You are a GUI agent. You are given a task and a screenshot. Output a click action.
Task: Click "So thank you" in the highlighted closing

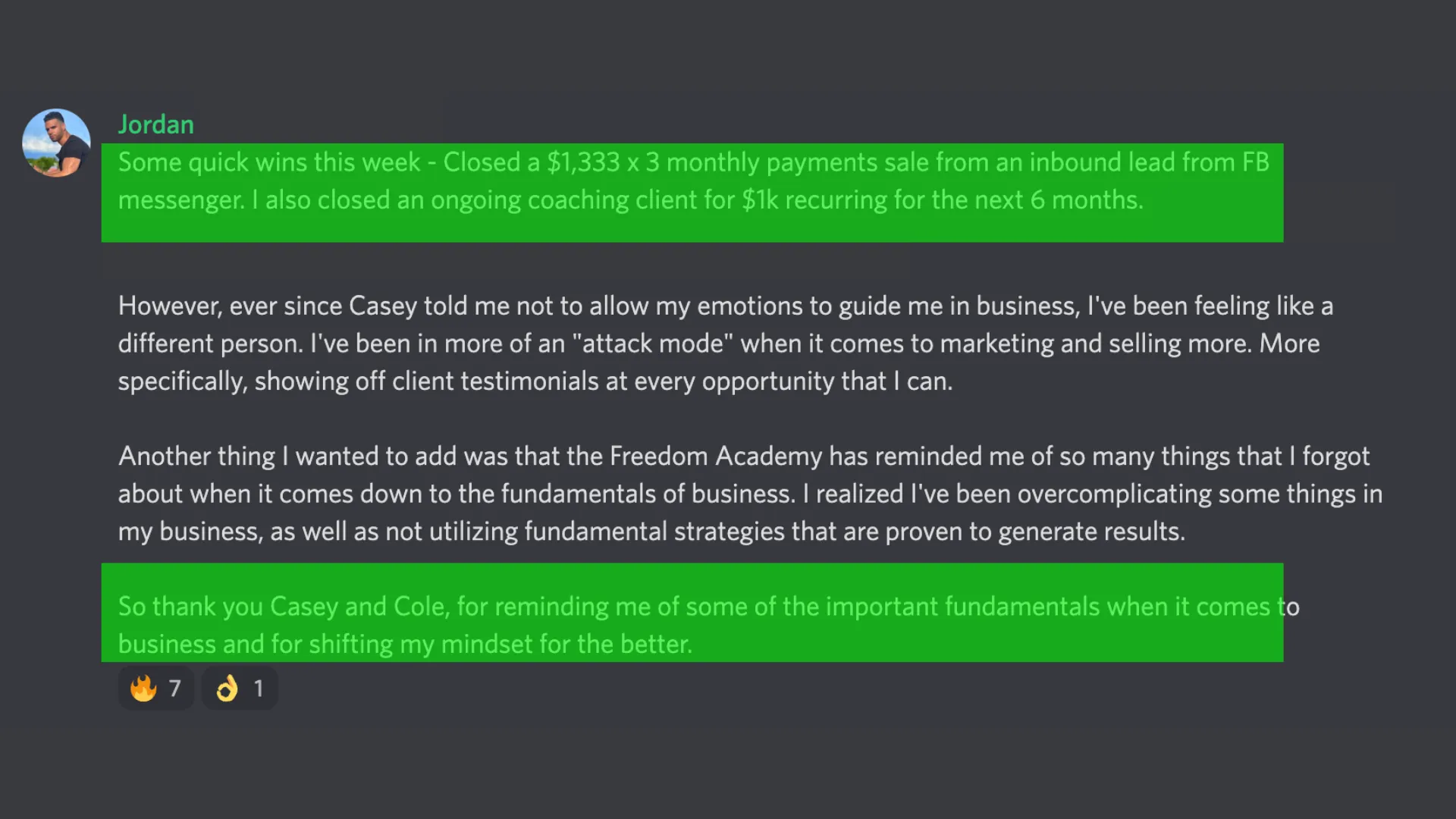(x=190, y=607)
